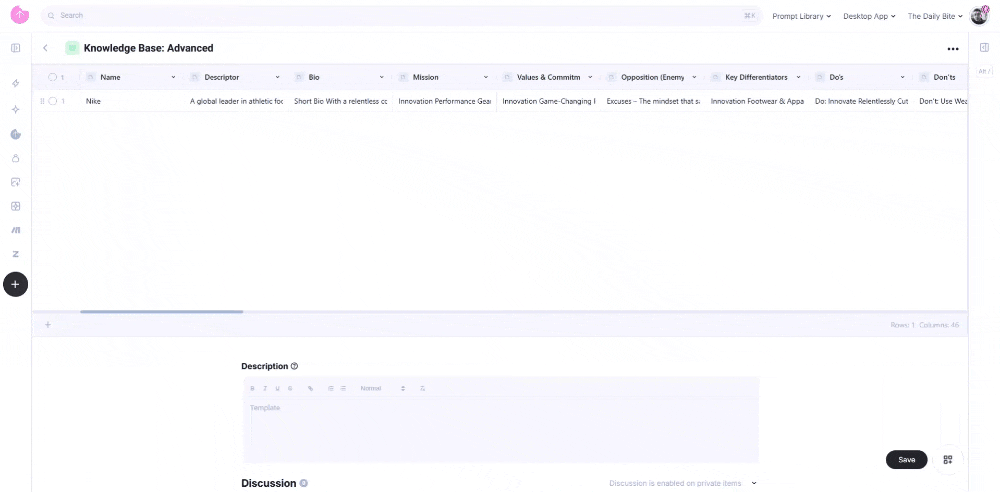The width and height of the screenshot is (1000, 492).
Task: Click the horizontal table scrollbar
Action: tap(161, 311)
